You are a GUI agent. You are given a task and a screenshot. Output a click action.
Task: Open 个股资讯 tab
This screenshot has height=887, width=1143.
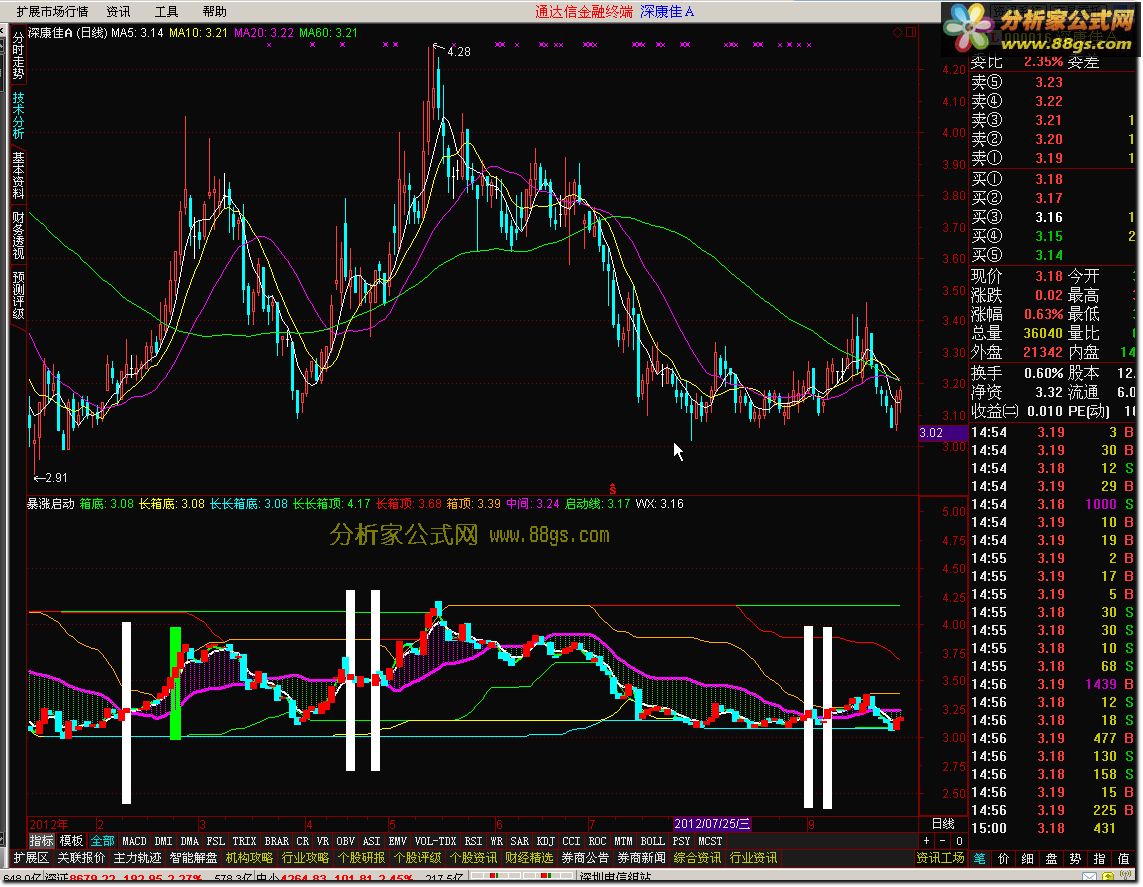[473, 859]
